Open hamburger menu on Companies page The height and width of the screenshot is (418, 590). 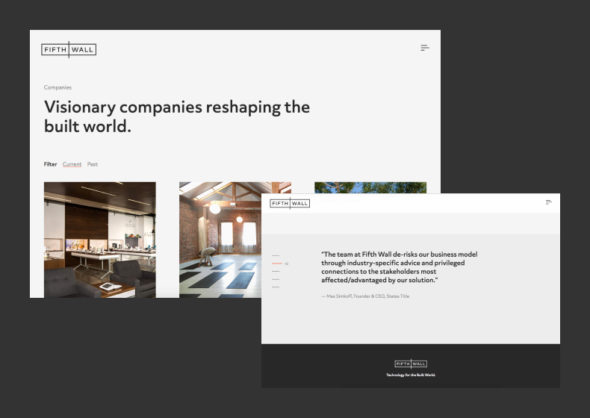click(424, 47)
